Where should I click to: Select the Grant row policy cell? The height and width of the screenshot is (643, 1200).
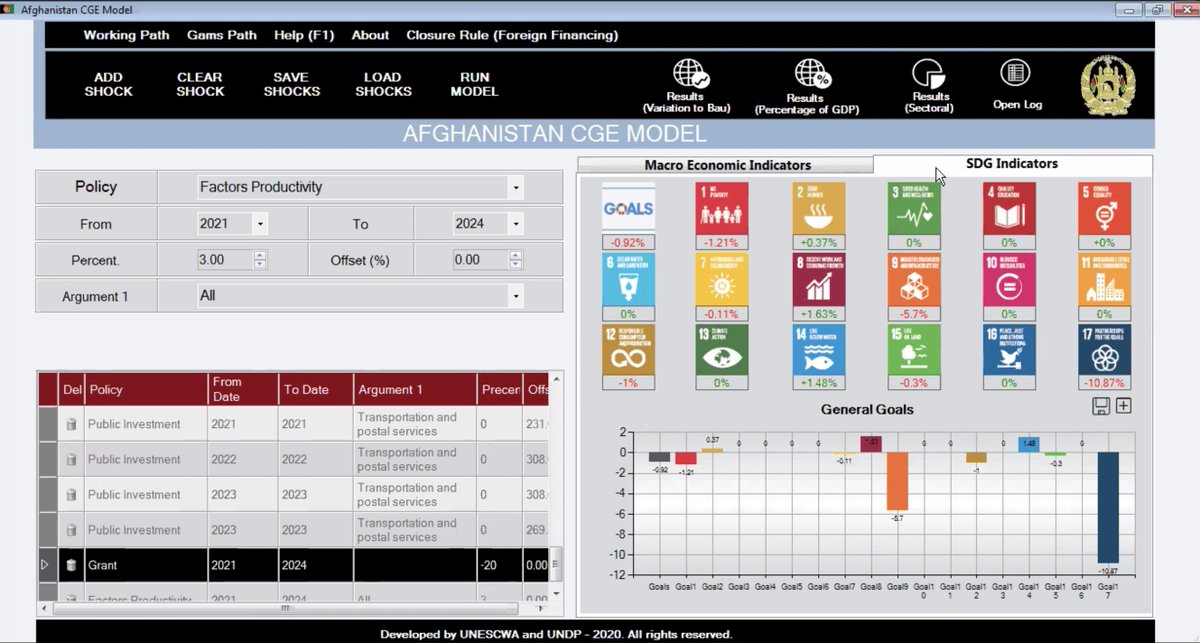point(145,565)
